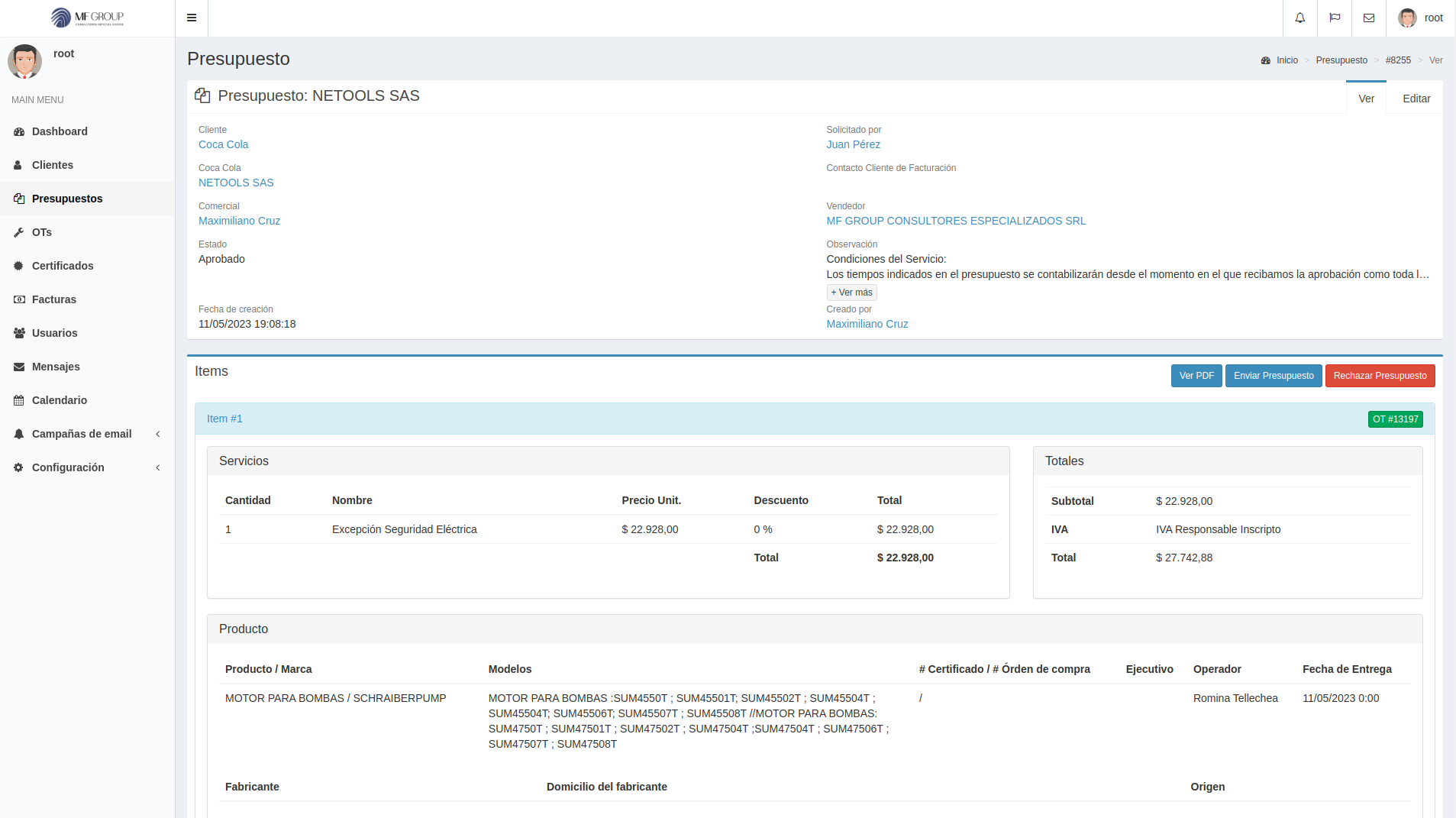Click the delivery date 11/05/2023 0:00
1456x818 pixels.
coord(1341,698)
